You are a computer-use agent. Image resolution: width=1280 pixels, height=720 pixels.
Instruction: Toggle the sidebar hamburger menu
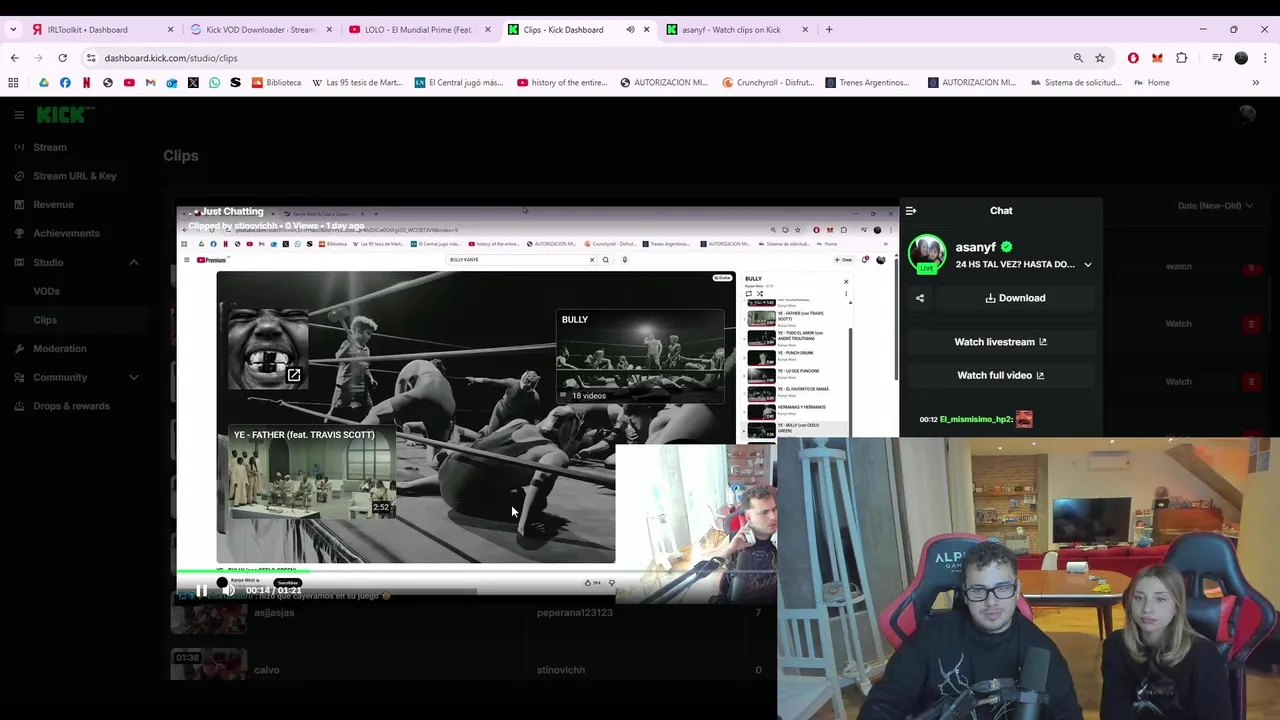pos(19,115)
